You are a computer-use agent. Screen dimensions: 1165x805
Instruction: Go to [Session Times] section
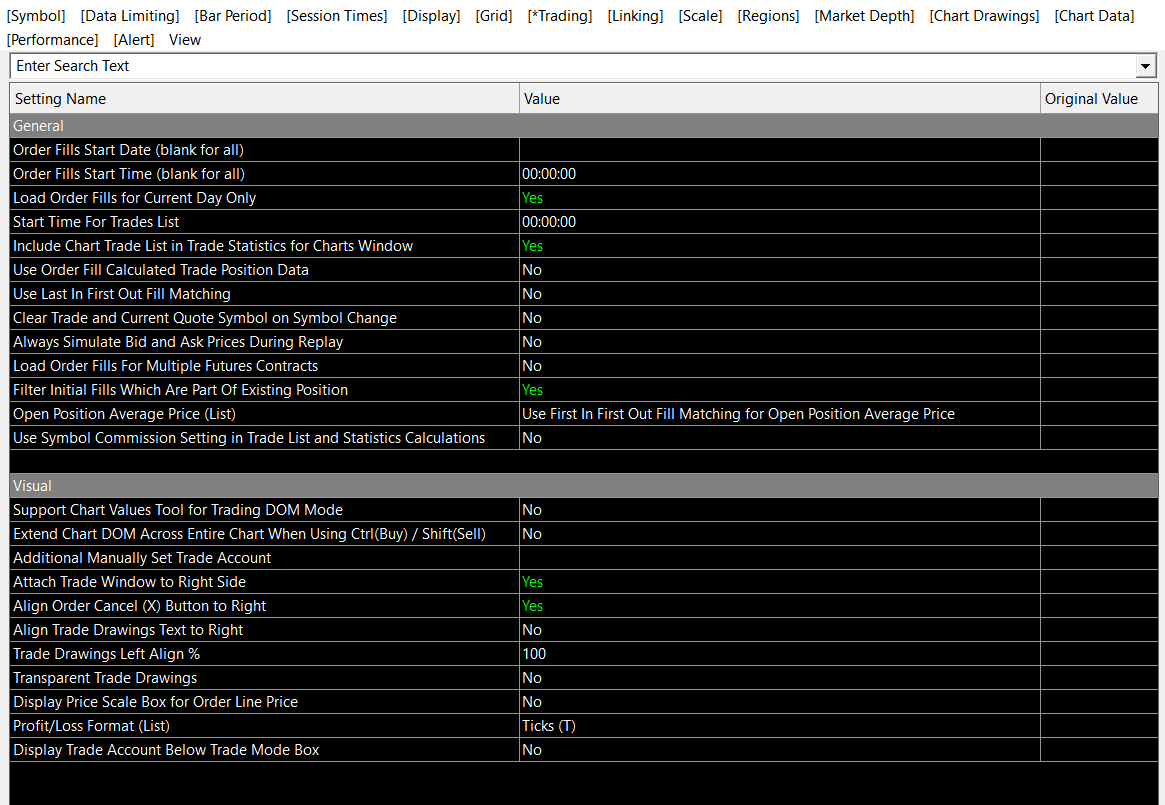click(337, 16)
